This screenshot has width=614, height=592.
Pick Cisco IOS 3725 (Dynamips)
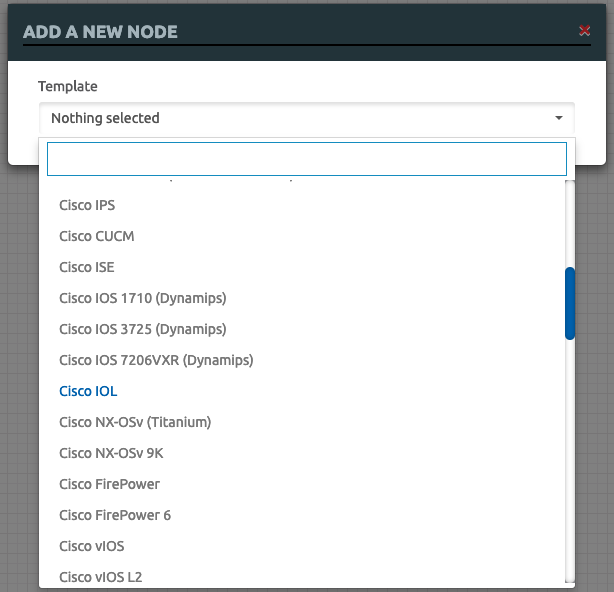pyautogui.click(x=302, y=329)
